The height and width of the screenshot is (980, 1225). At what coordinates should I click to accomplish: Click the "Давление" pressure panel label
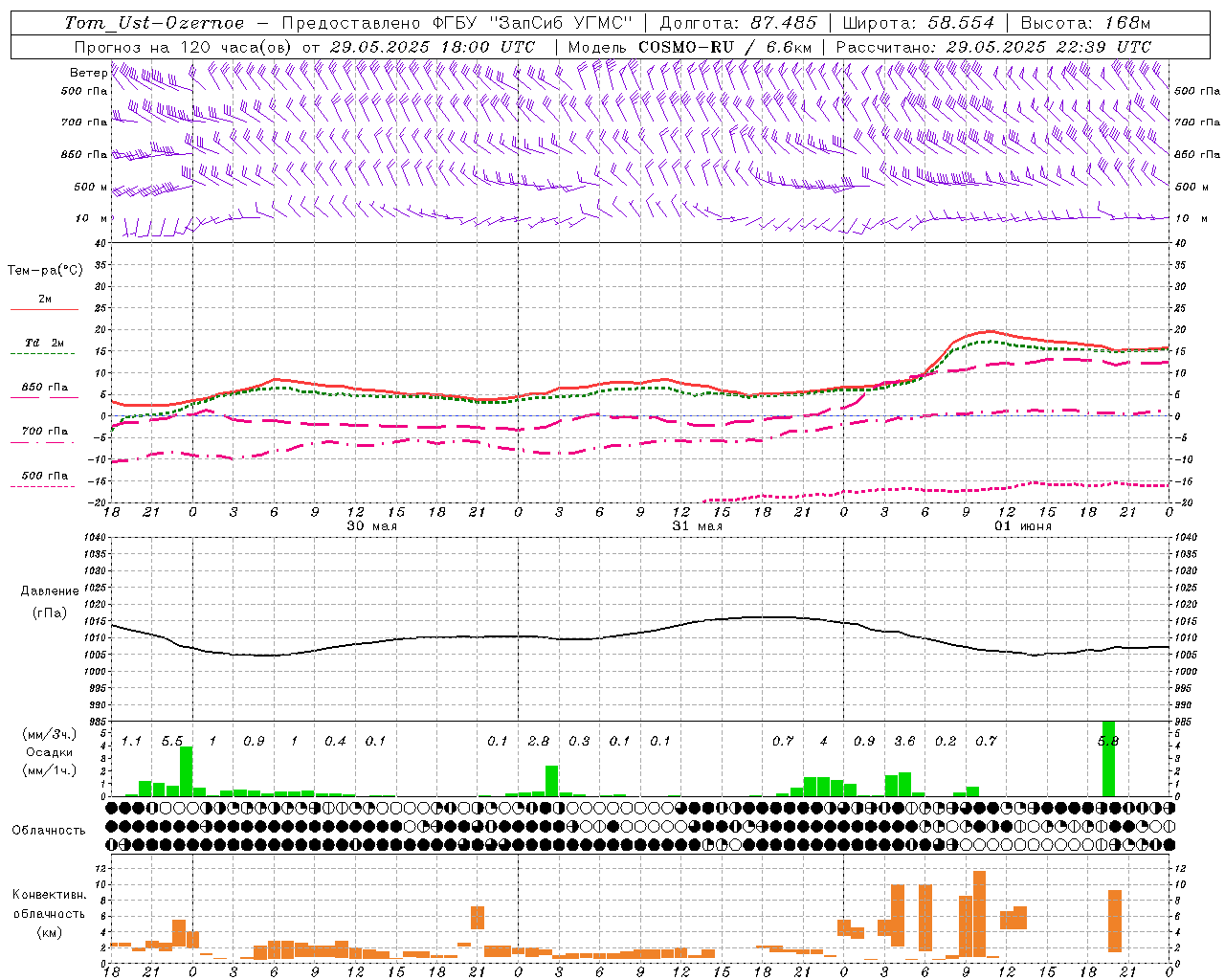50,591
